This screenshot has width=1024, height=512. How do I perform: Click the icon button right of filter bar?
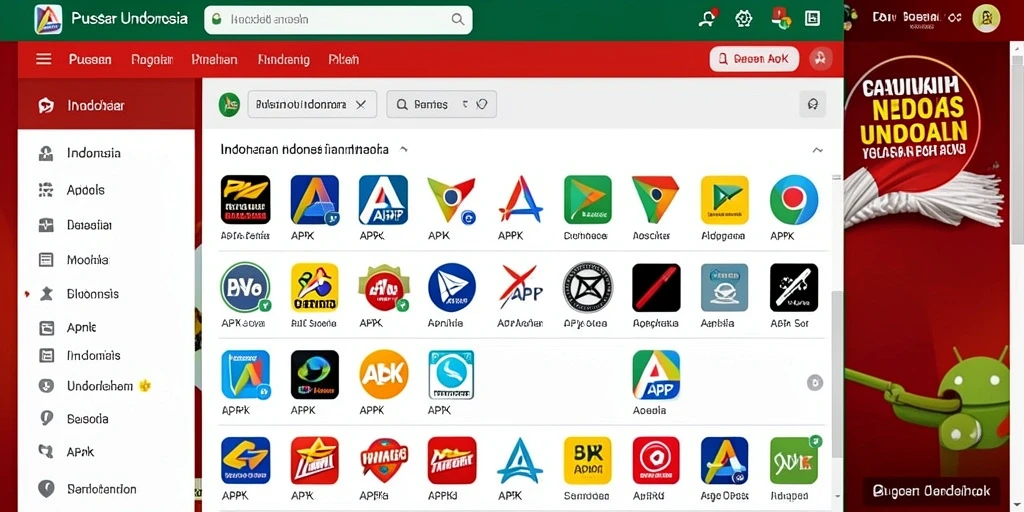[x=812, y=104]
